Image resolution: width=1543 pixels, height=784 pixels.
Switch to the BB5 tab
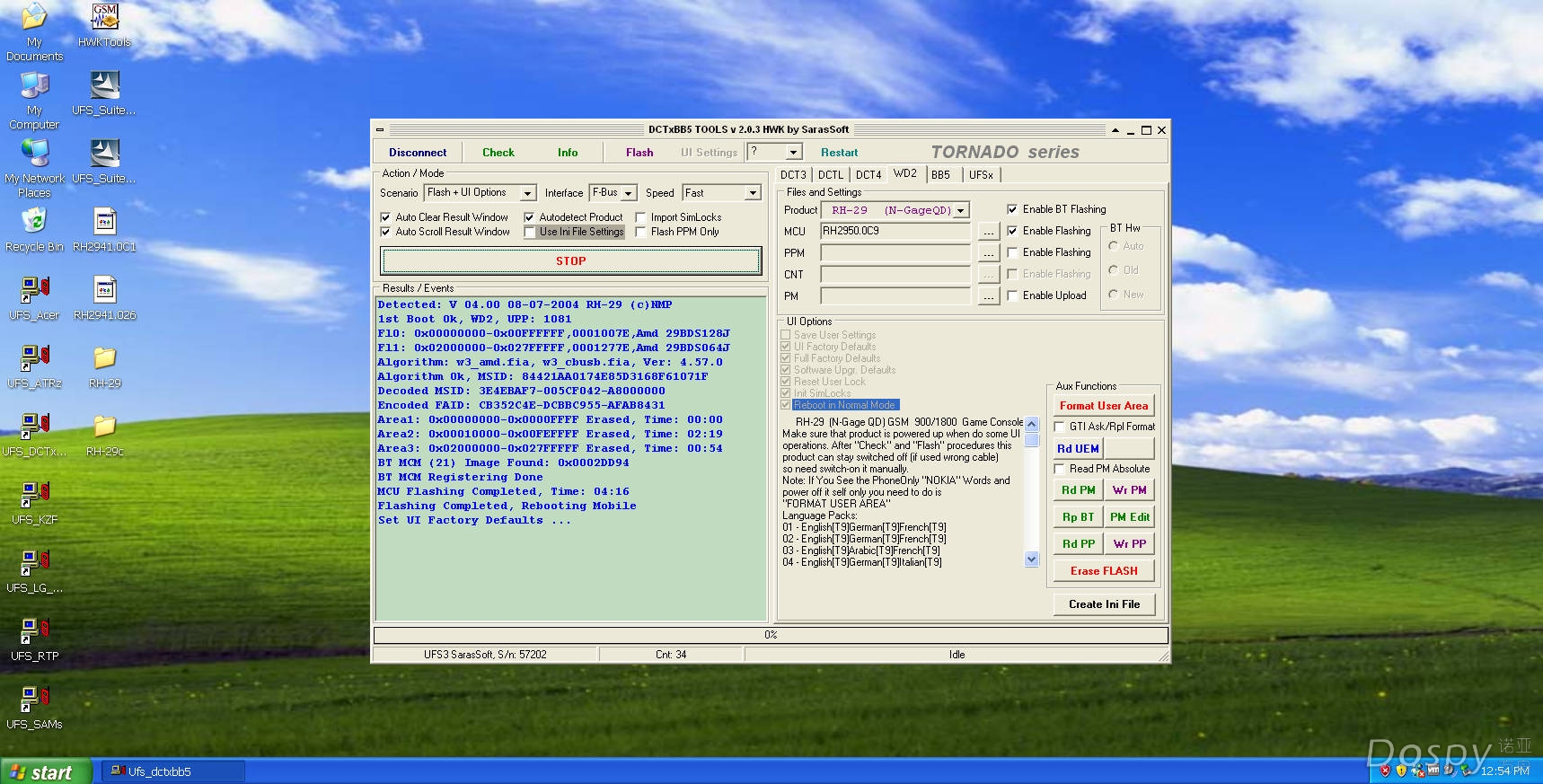(x=940, y=175)
